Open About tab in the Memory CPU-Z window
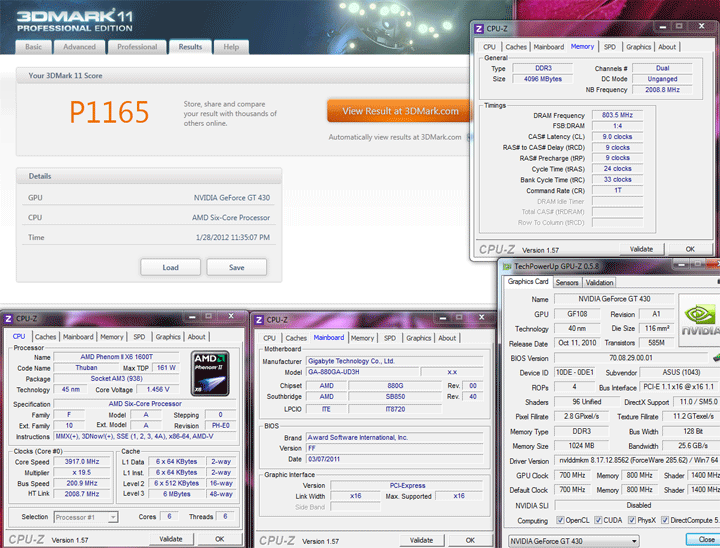 tap(667, 47)
